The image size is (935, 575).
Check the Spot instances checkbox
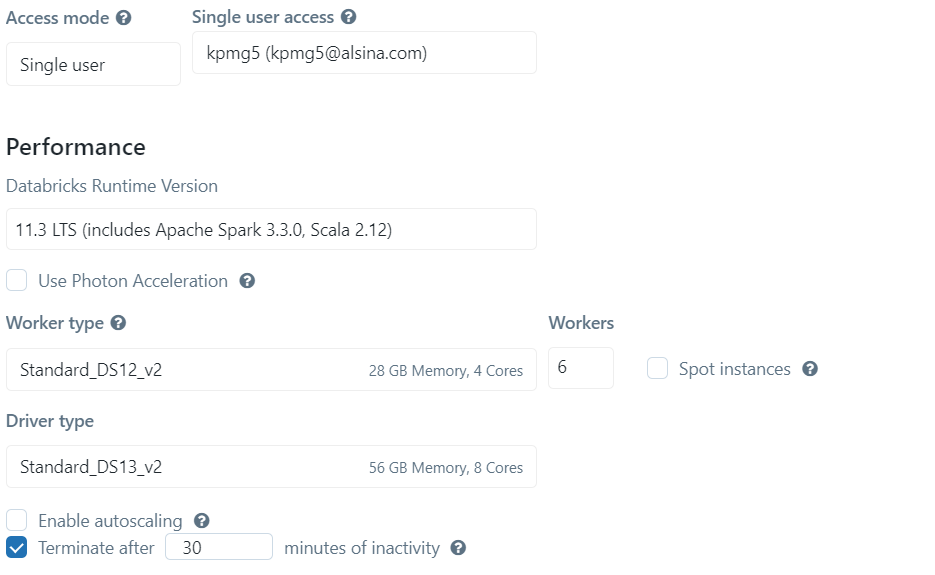point(657,369)
